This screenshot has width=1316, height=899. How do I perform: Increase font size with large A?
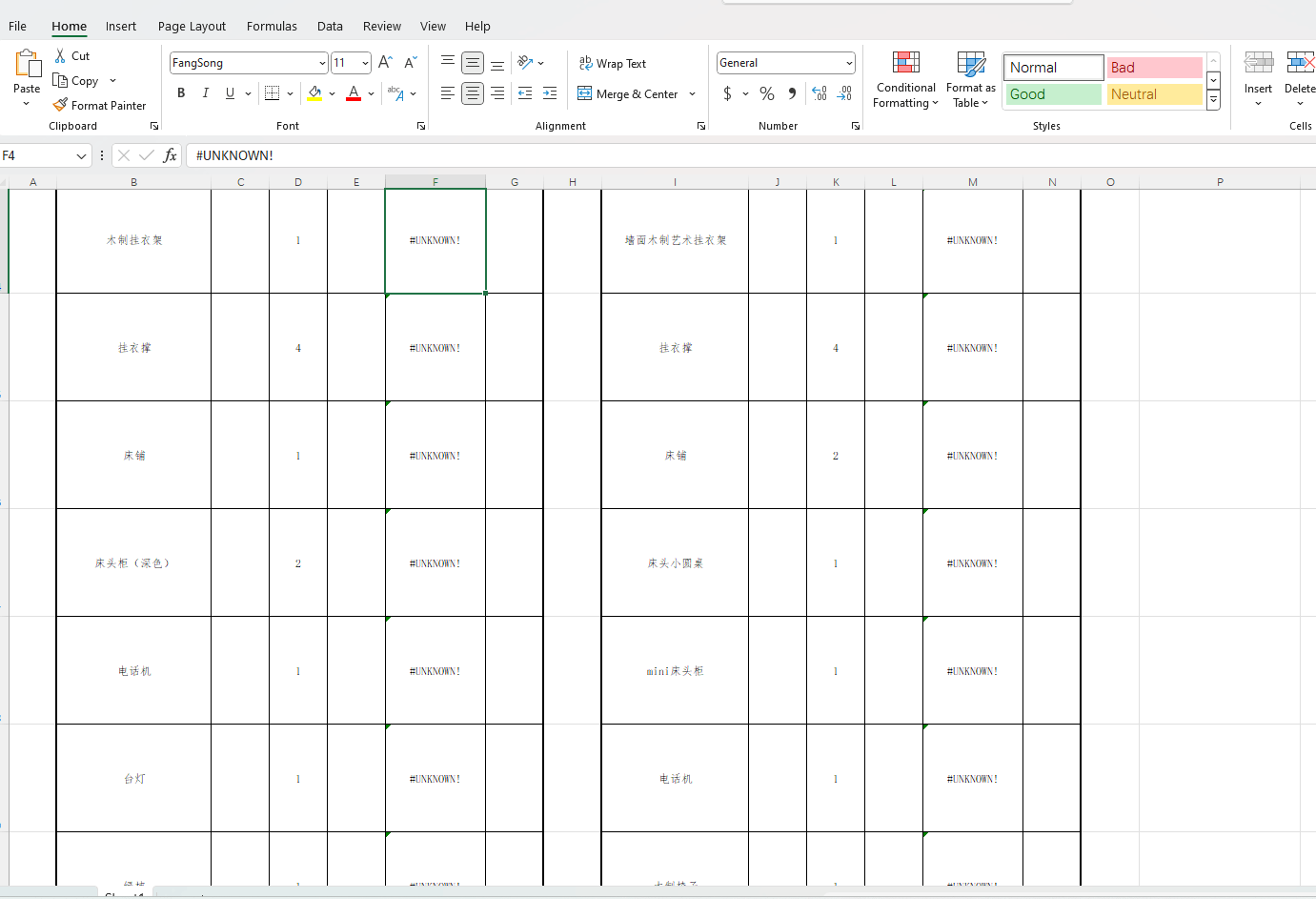pyautogui.click(x=385, y=63)
